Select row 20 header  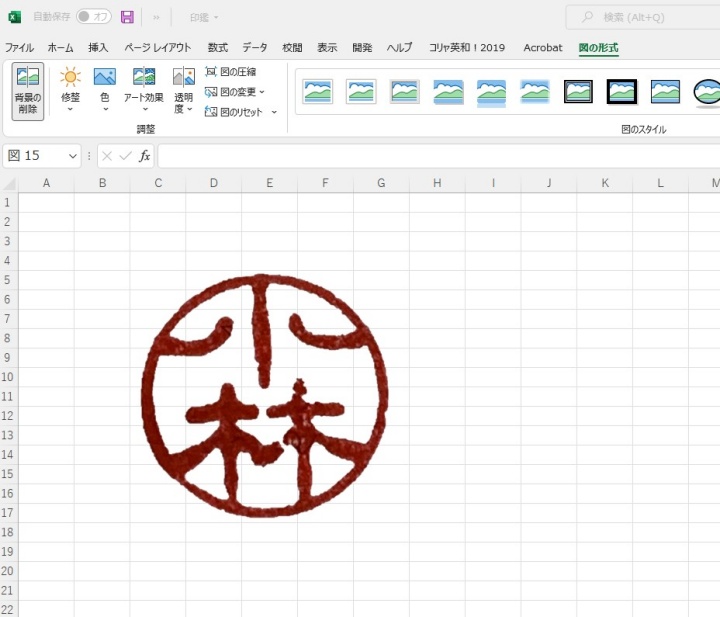click(x=7, y=571)
